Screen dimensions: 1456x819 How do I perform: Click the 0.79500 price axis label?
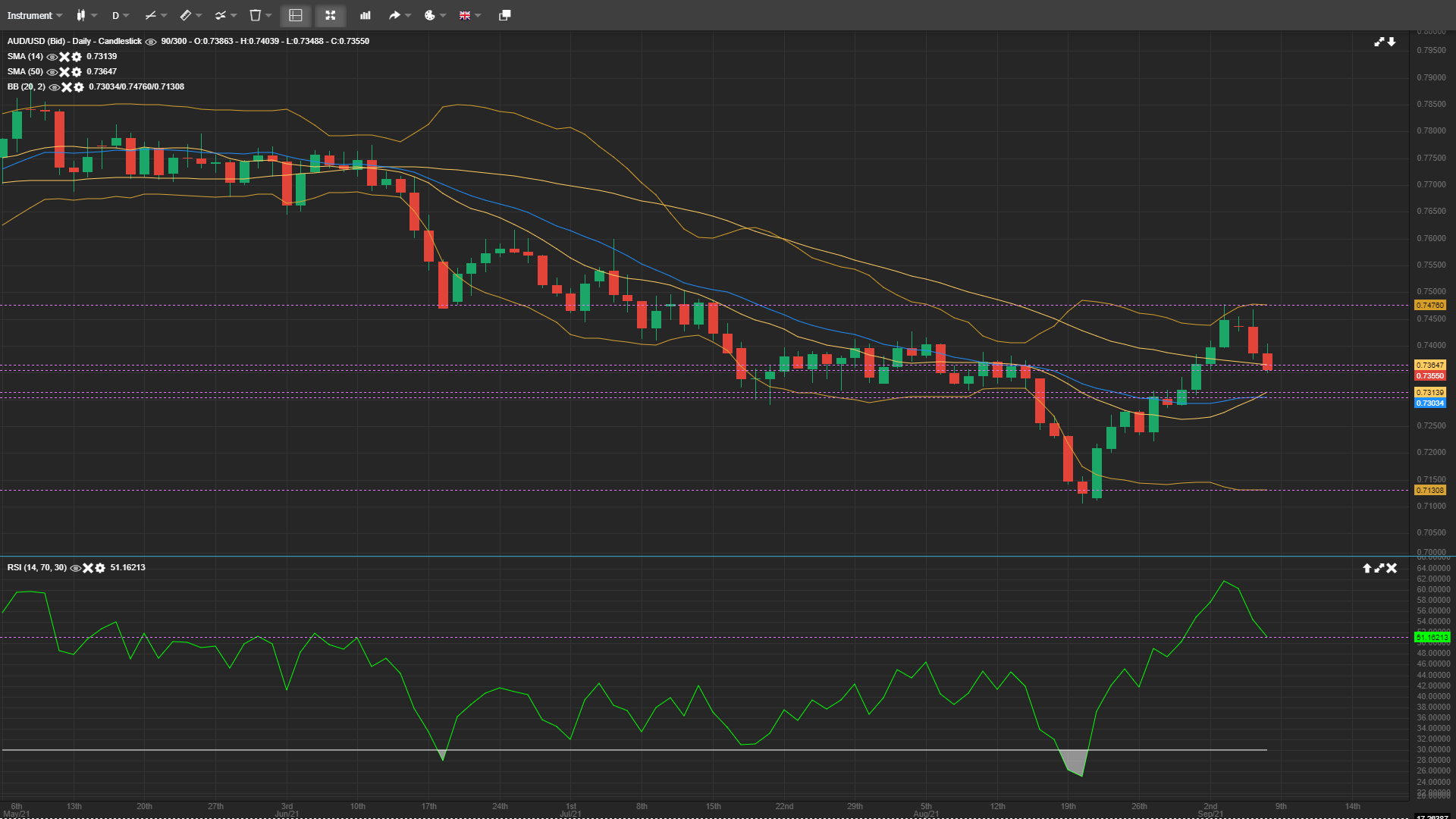pyautogui.click(x=1431, y=51)
